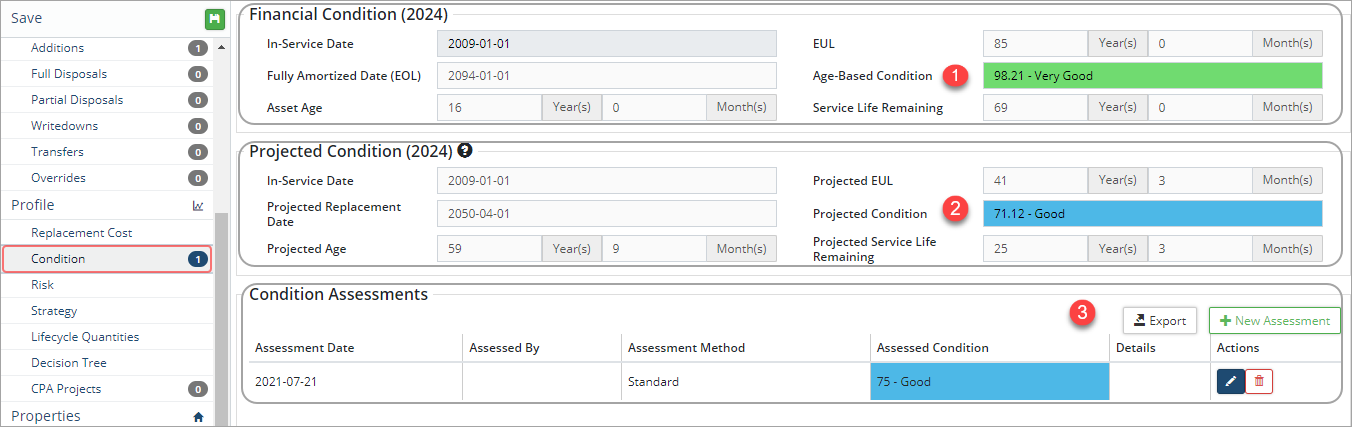The image size is (1352, 427).
Task: Delete the assessment using trash icon
Action: [x=1259, y=381]
